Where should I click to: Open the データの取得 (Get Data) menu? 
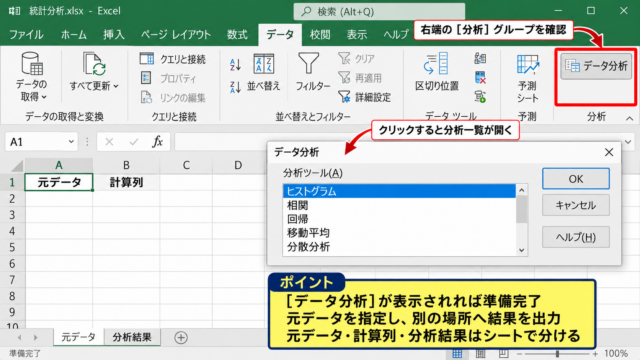[31, 77]
